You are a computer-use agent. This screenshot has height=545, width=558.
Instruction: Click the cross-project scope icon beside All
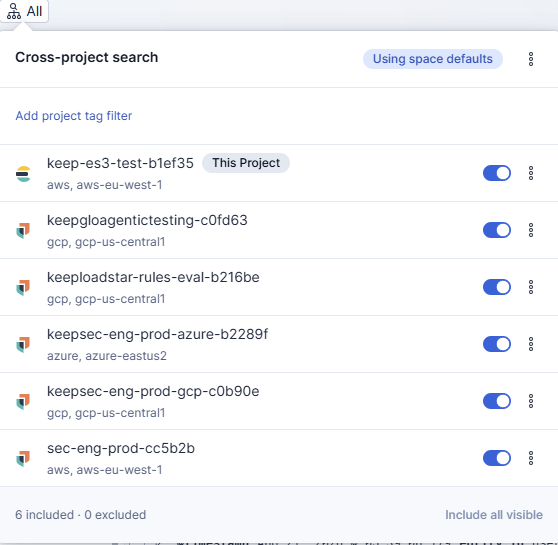coord(14,11)
